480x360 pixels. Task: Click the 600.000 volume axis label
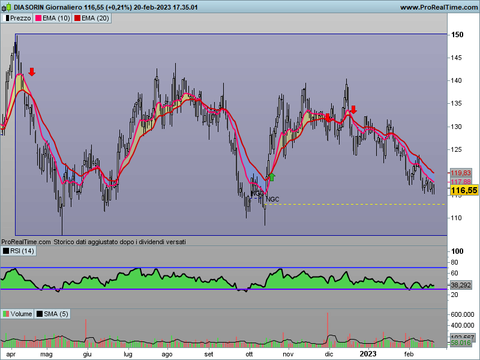[x=462, y=315]
